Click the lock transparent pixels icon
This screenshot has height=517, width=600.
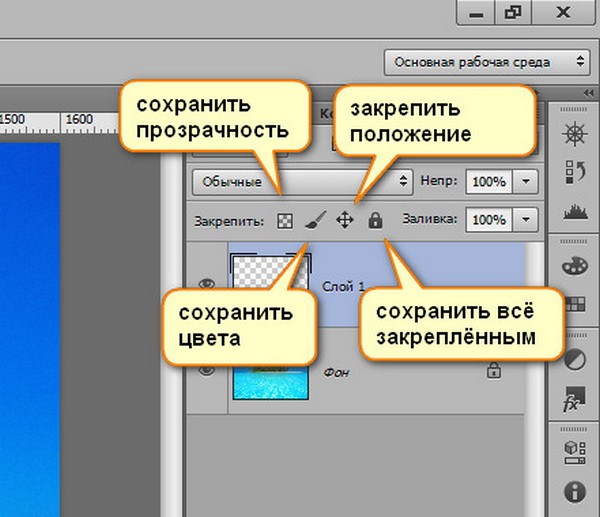pyautogui.click(x=284, y=220)
